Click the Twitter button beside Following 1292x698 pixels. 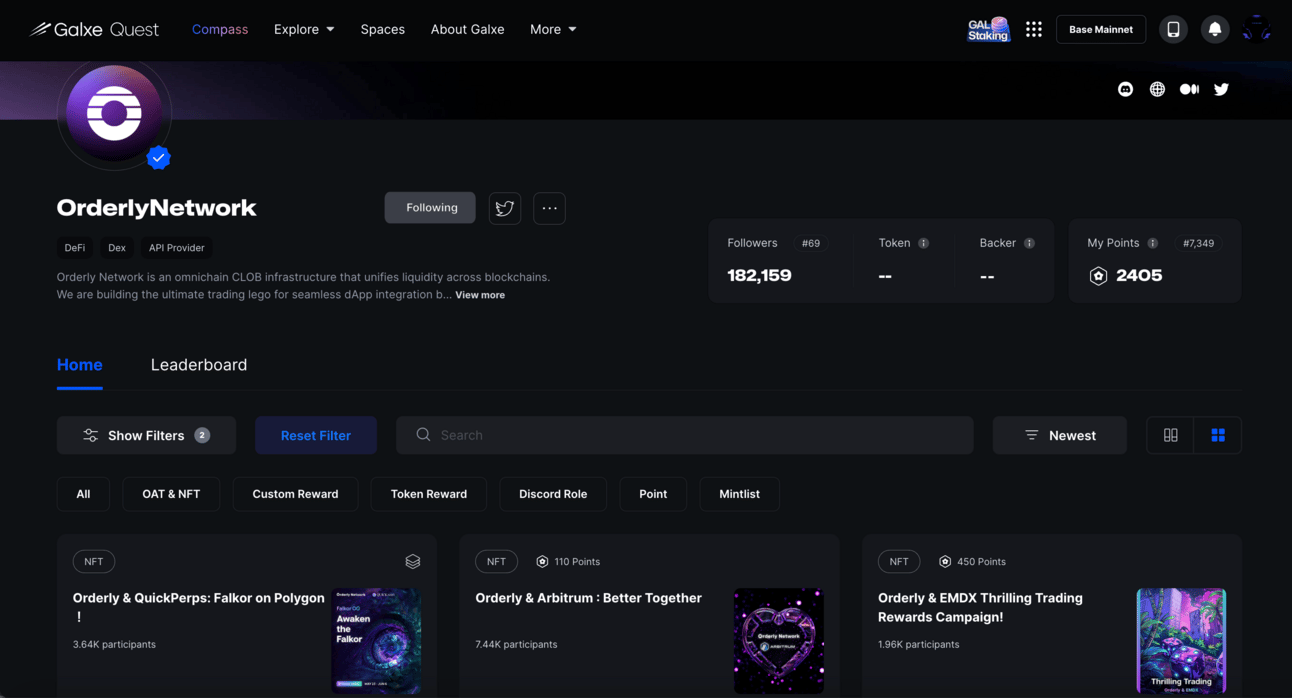point(505,208)
